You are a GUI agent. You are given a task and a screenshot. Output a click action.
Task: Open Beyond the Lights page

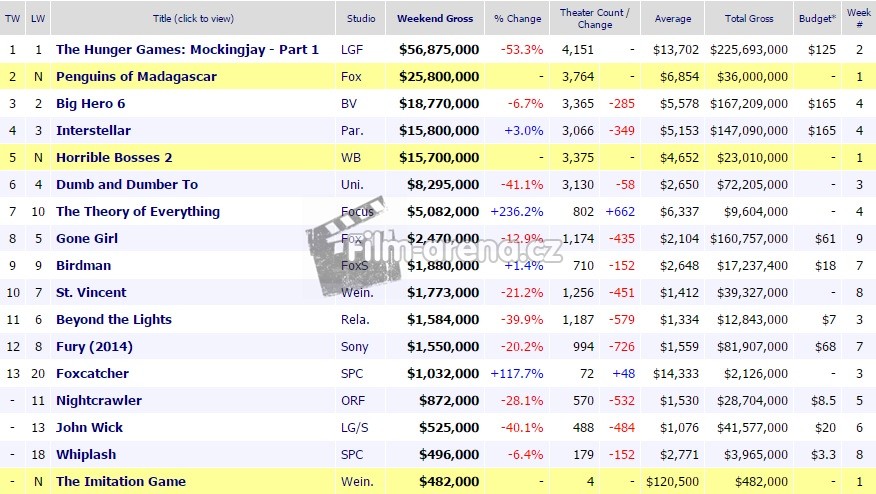pyautogui.click(x=114, y=319)
